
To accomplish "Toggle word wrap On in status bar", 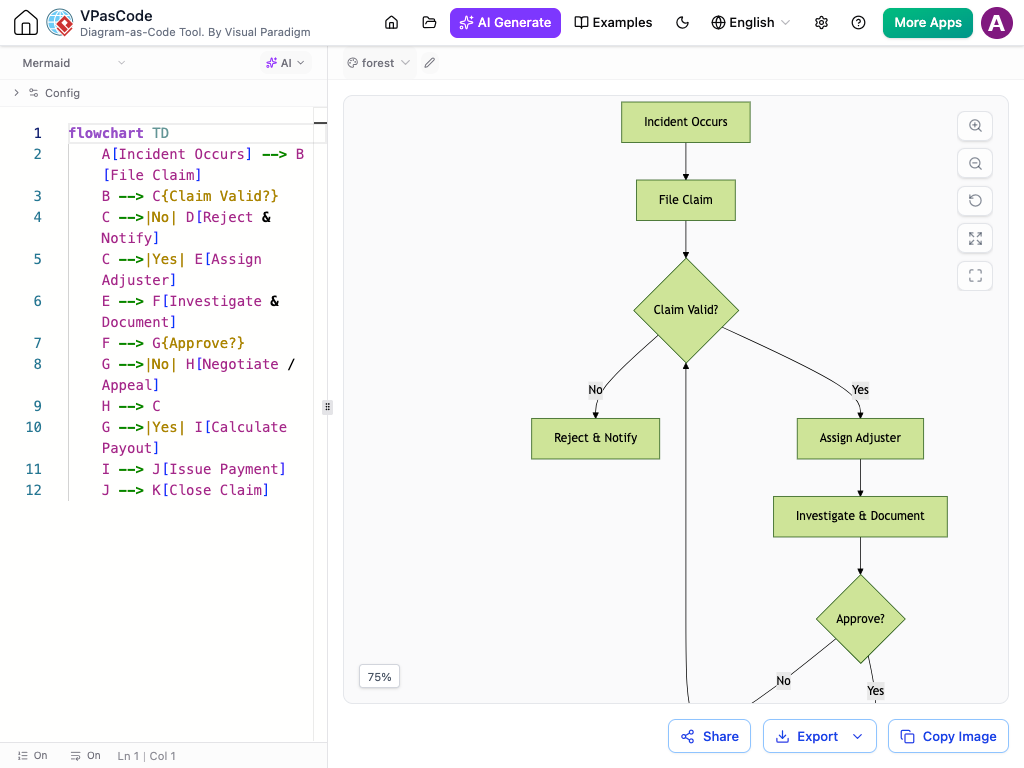I will [86, 756].
